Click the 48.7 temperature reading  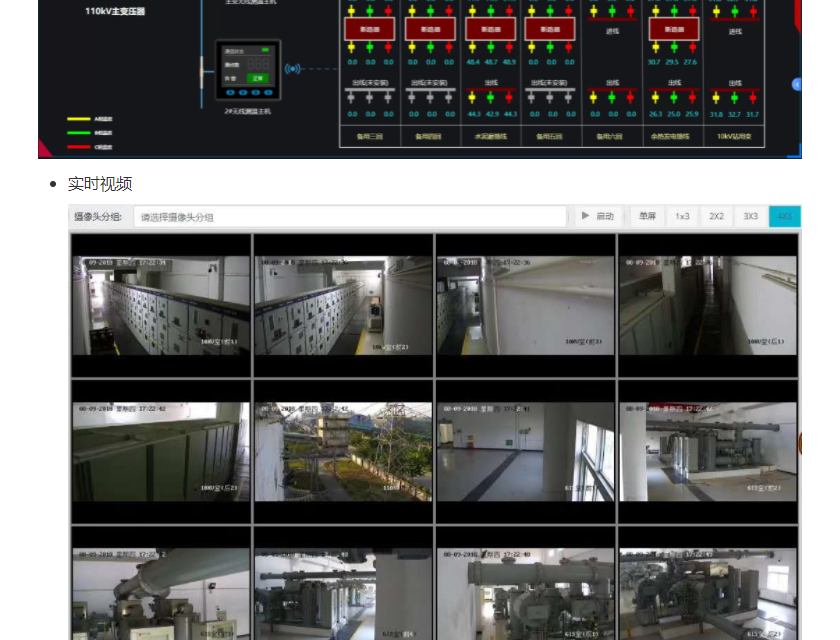click(x=491, y=62)
